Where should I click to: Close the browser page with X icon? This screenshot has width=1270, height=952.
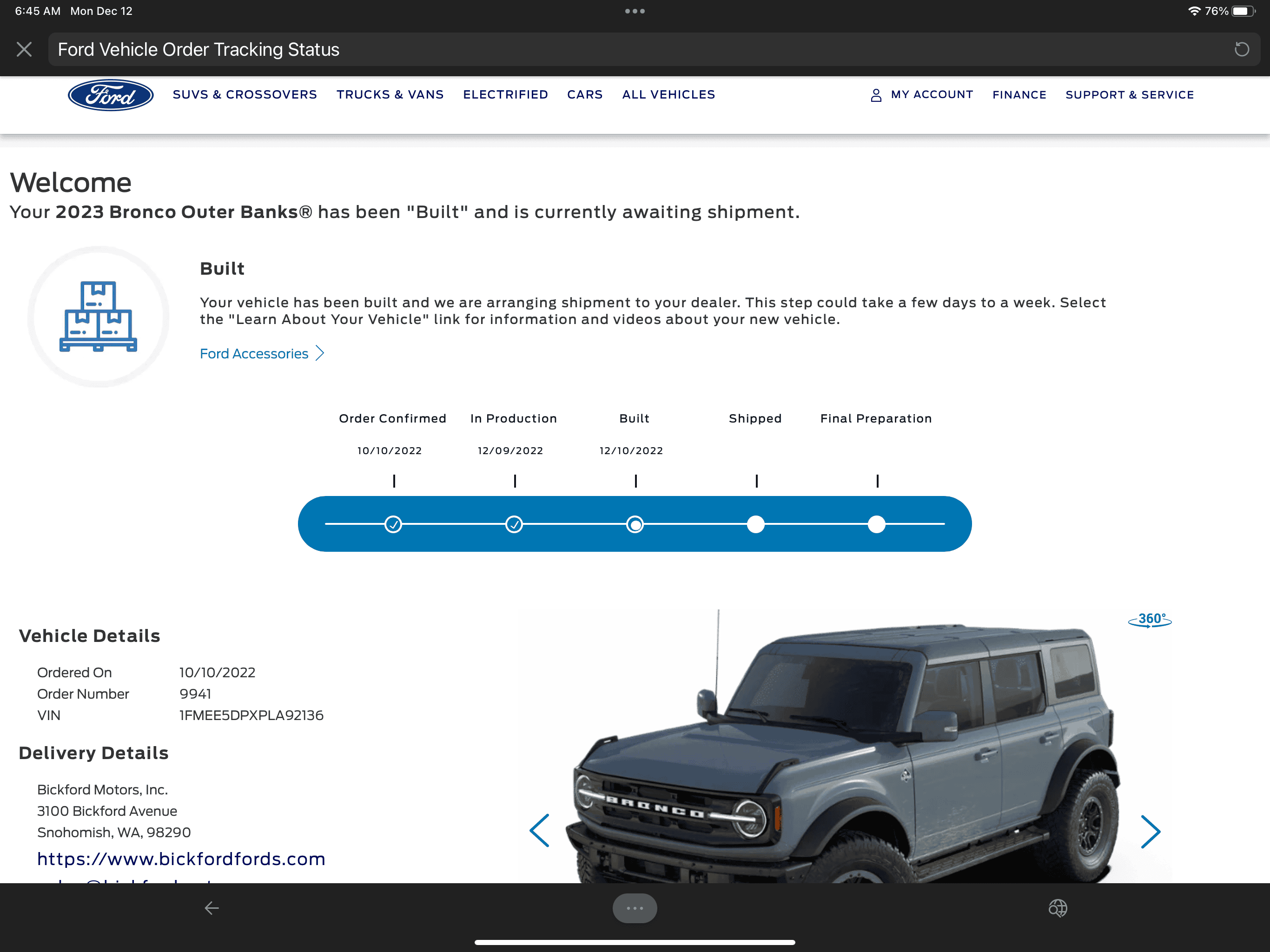tap(24, 49)
